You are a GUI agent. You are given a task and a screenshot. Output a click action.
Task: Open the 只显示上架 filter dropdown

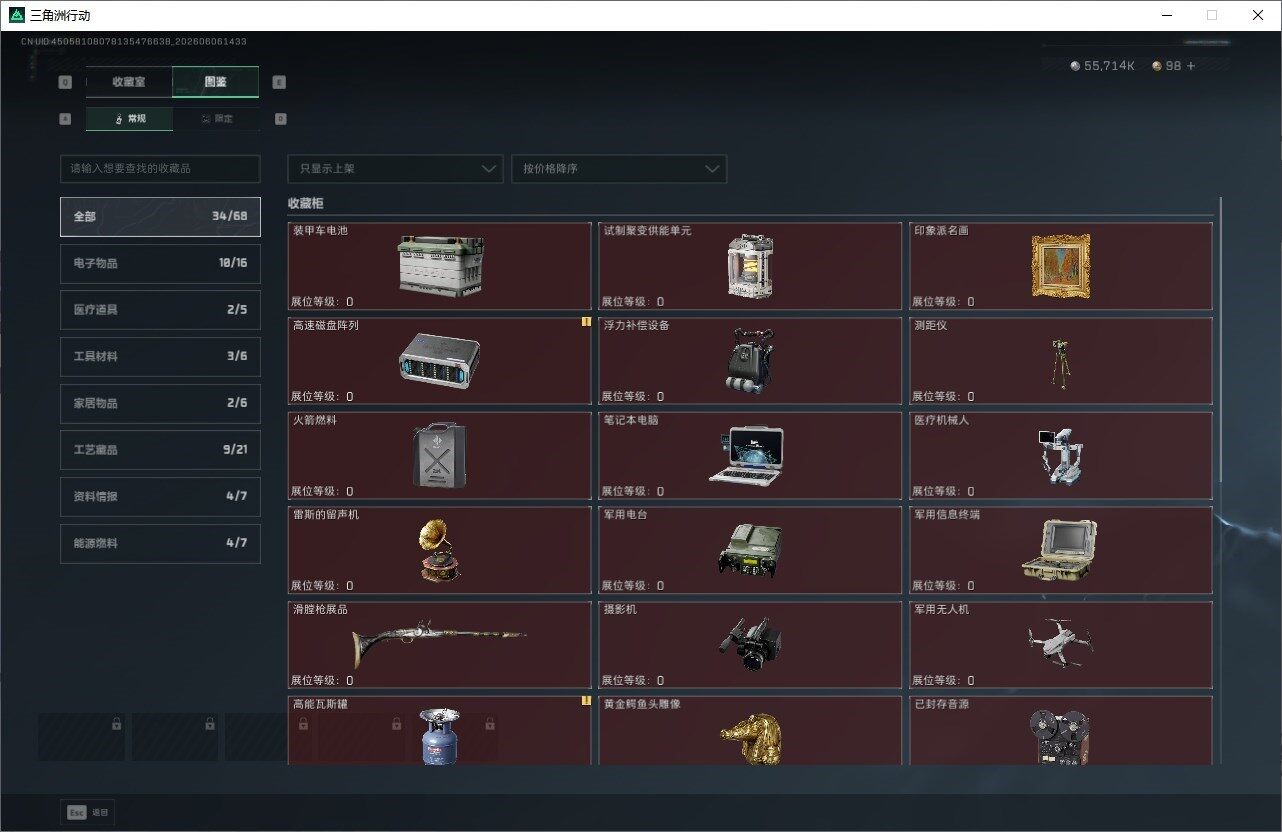pyautogui.click(x=395, y=169)
